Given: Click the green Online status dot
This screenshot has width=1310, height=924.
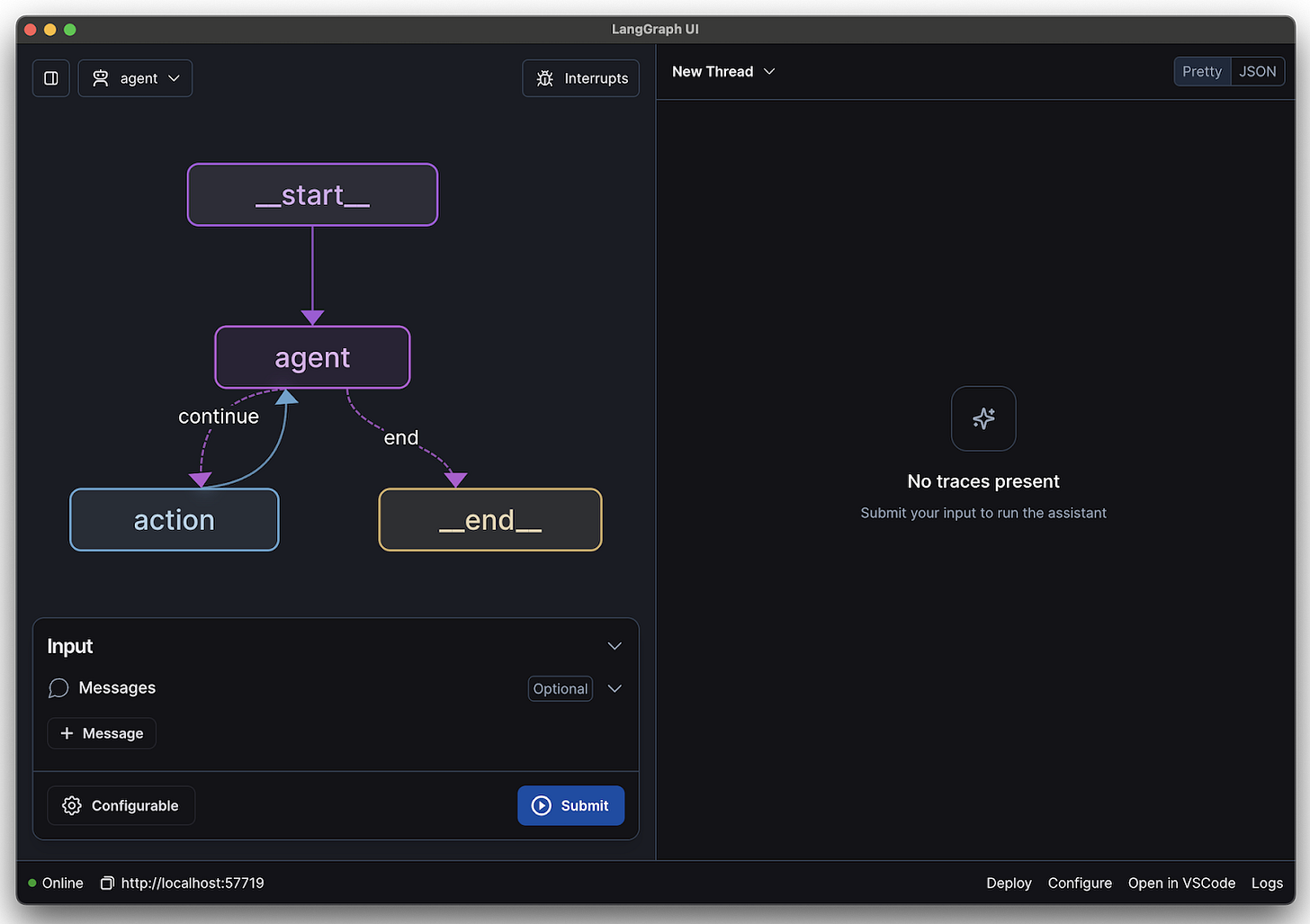Looking at the screenshot, I should (x=32, y=883).
